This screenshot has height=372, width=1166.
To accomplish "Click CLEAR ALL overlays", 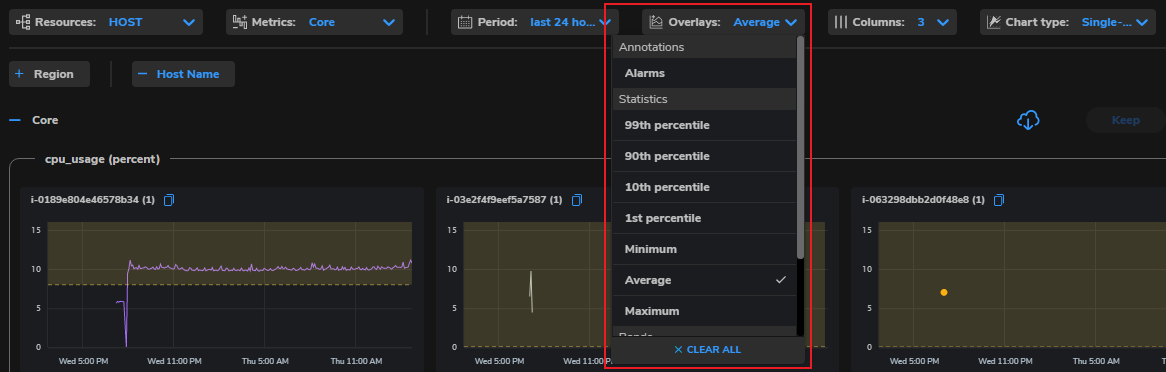I will pyautogui.click(x=707, y=350).
